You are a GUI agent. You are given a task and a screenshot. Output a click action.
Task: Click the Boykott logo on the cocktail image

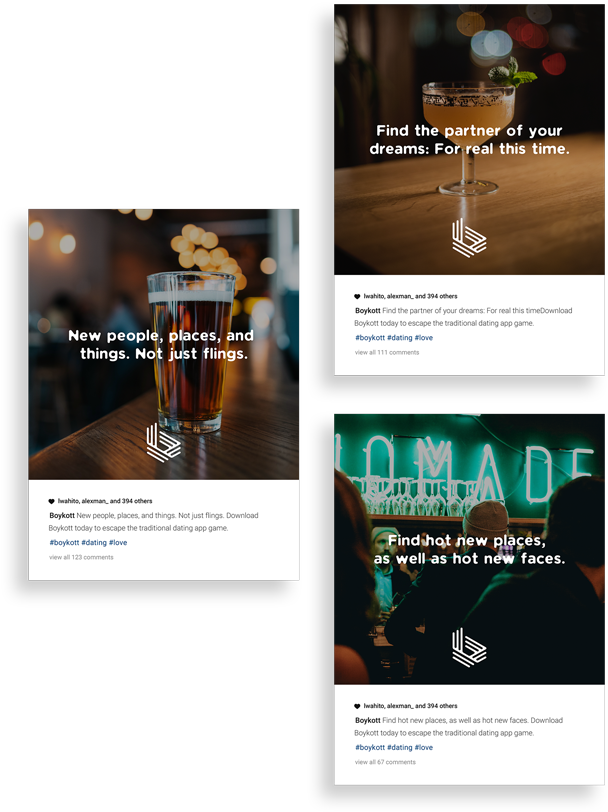(469, 238)
